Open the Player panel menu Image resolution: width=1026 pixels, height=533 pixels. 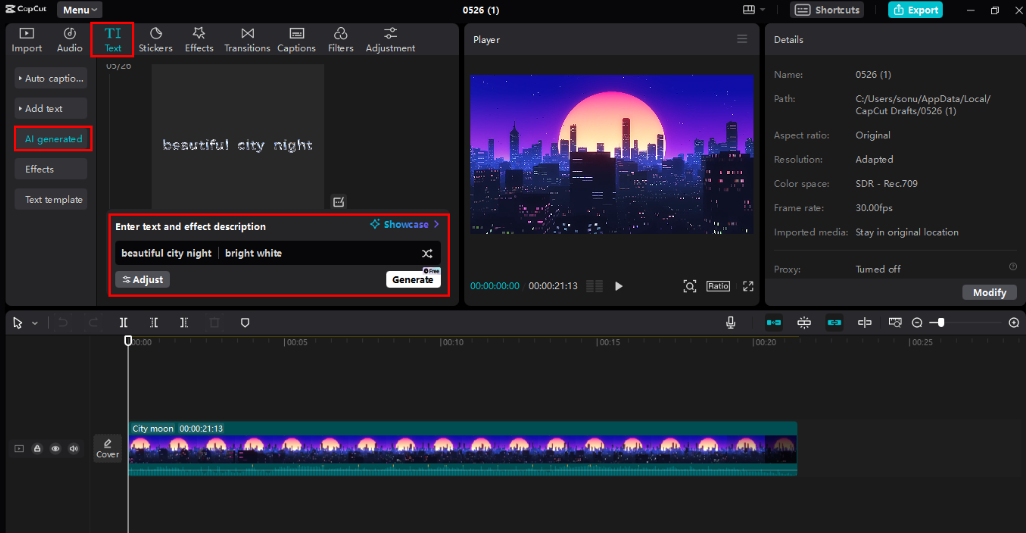[742, 39]
